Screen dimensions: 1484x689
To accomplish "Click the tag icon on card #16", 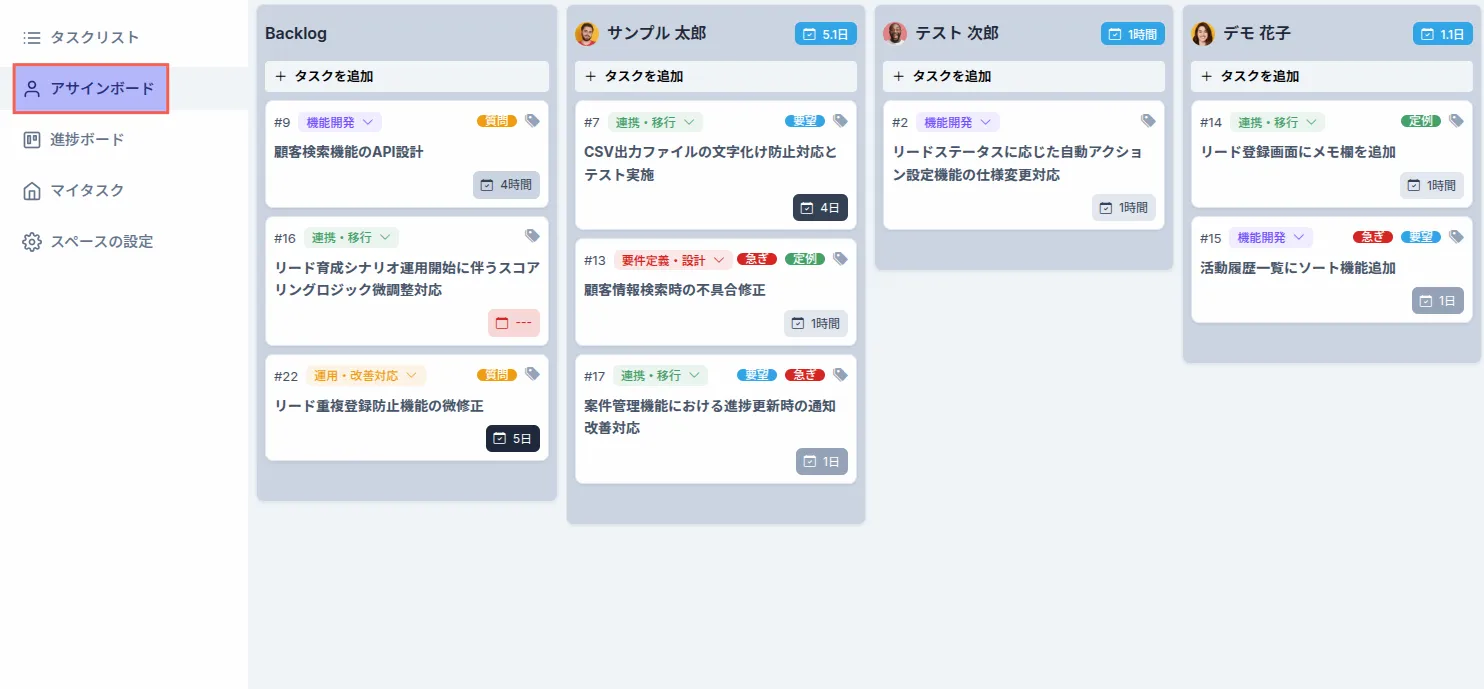I will click(x=533, y=236).
